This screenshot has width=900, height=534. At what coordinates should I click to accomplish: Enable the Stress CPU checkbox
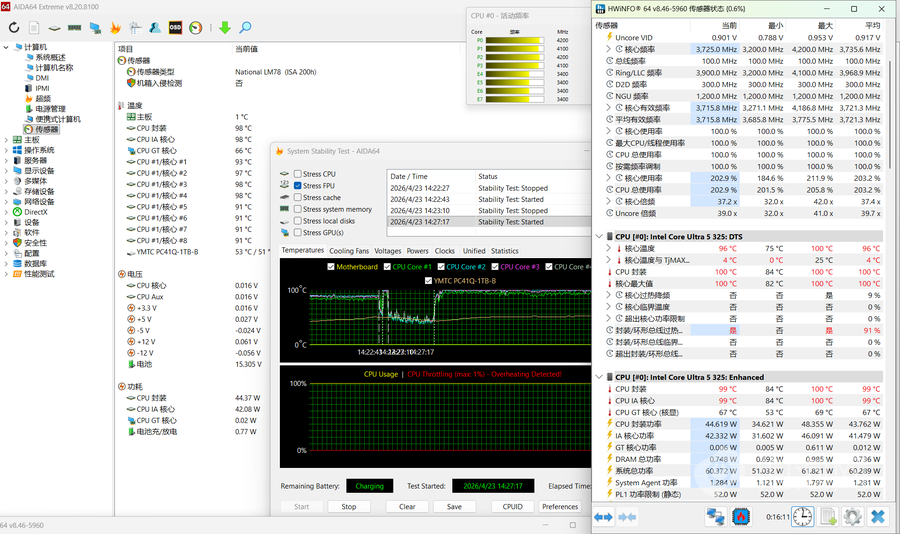[x=298, y=174]
